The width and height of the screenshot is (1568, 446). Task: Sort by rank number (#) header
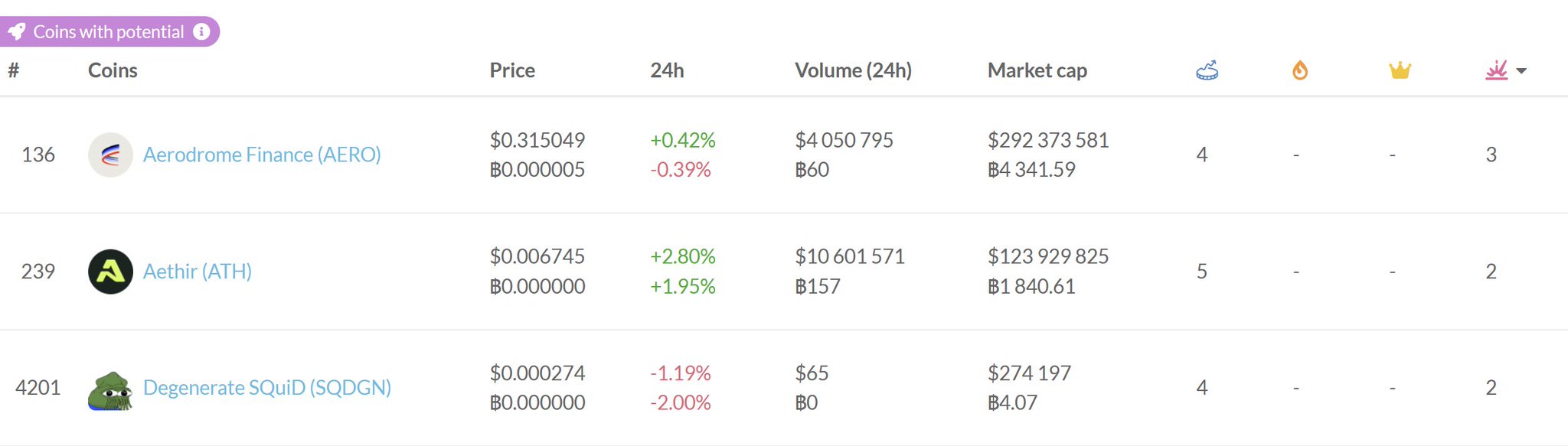coord(14,70)
